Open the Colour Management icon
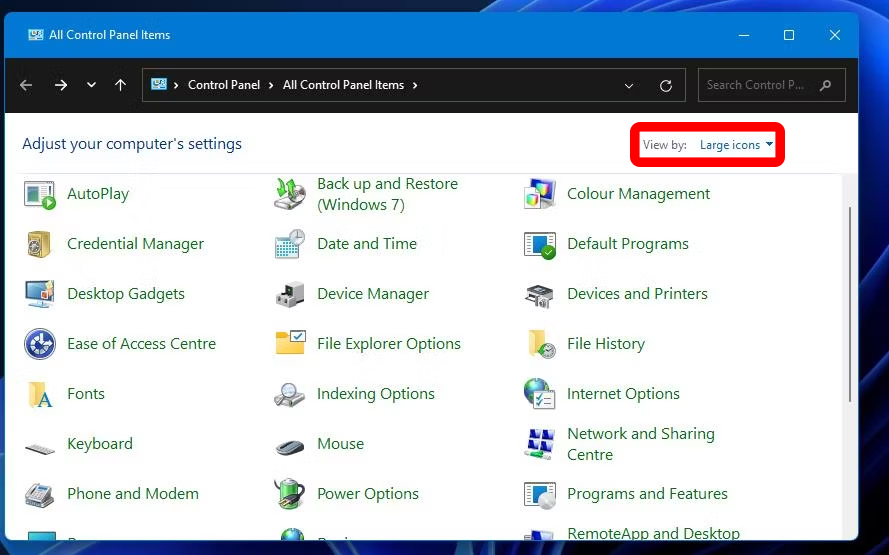The width and height of the screenshot is (889, 555). coord(539,194)
